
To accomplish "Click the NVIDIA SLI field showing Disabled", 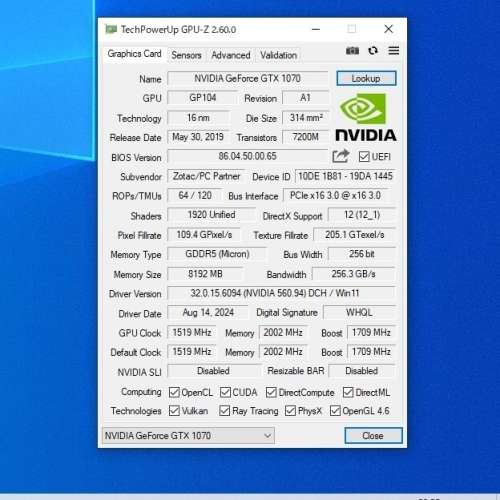I will pyautogui.click(x=214, y=371).
